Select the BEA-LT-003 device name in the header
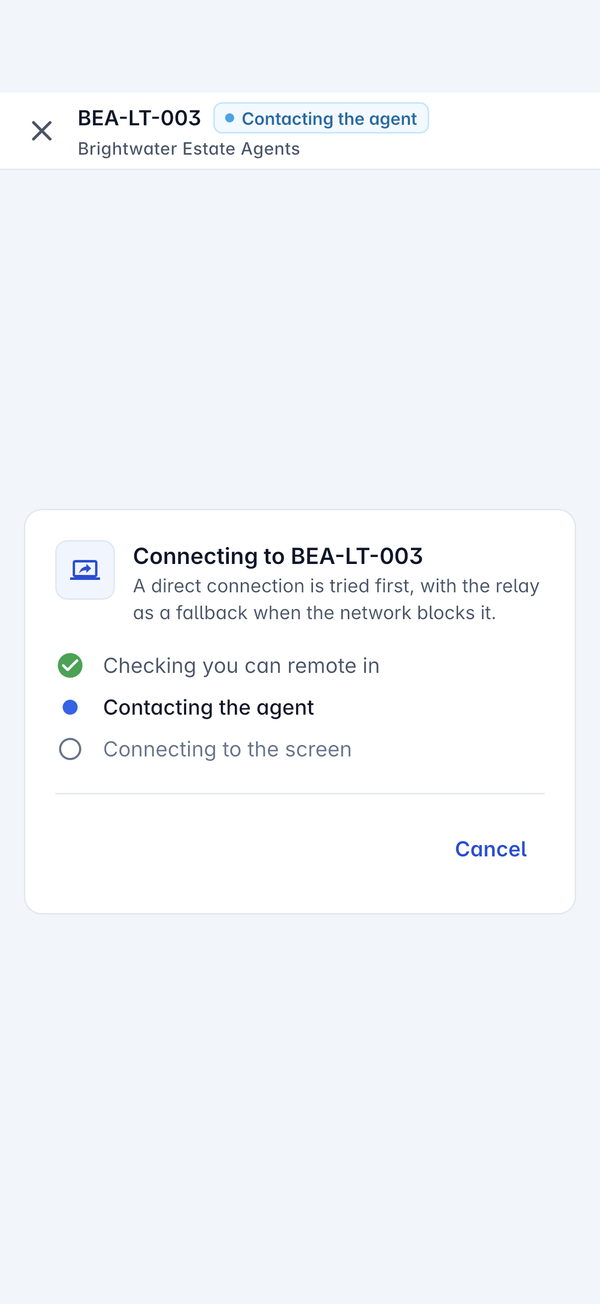600x1304 pixels. (x=139, y=118)
